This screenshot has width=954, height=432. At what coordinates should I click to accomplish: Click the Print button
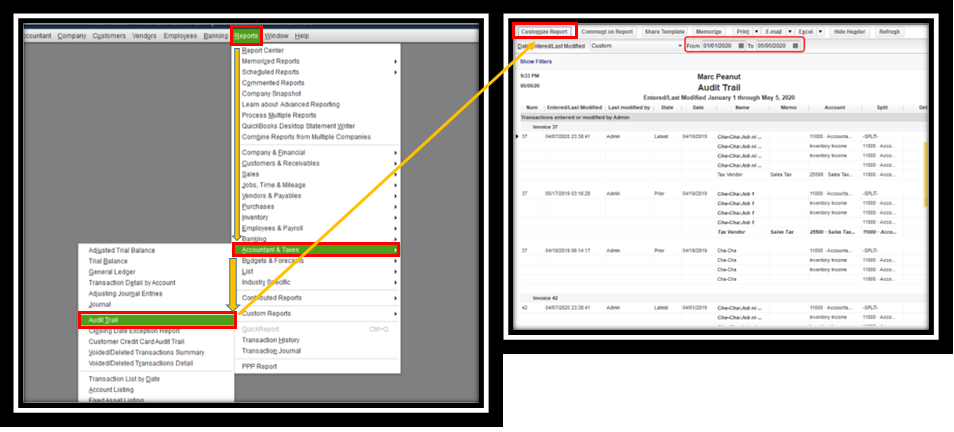click(742, 32)
